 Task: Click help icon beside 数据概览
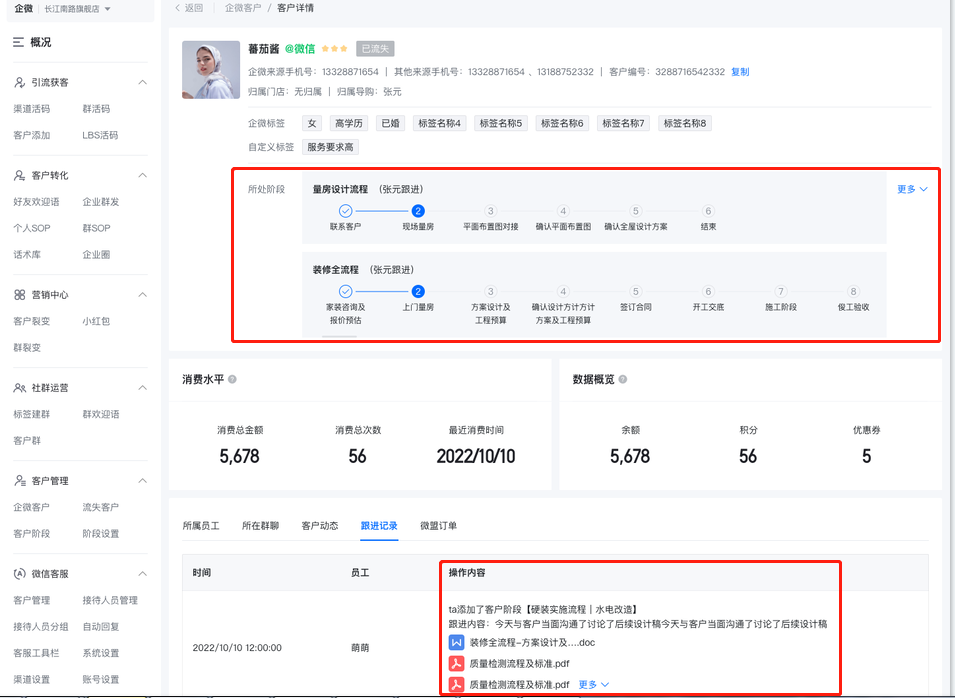click(622, 379)
